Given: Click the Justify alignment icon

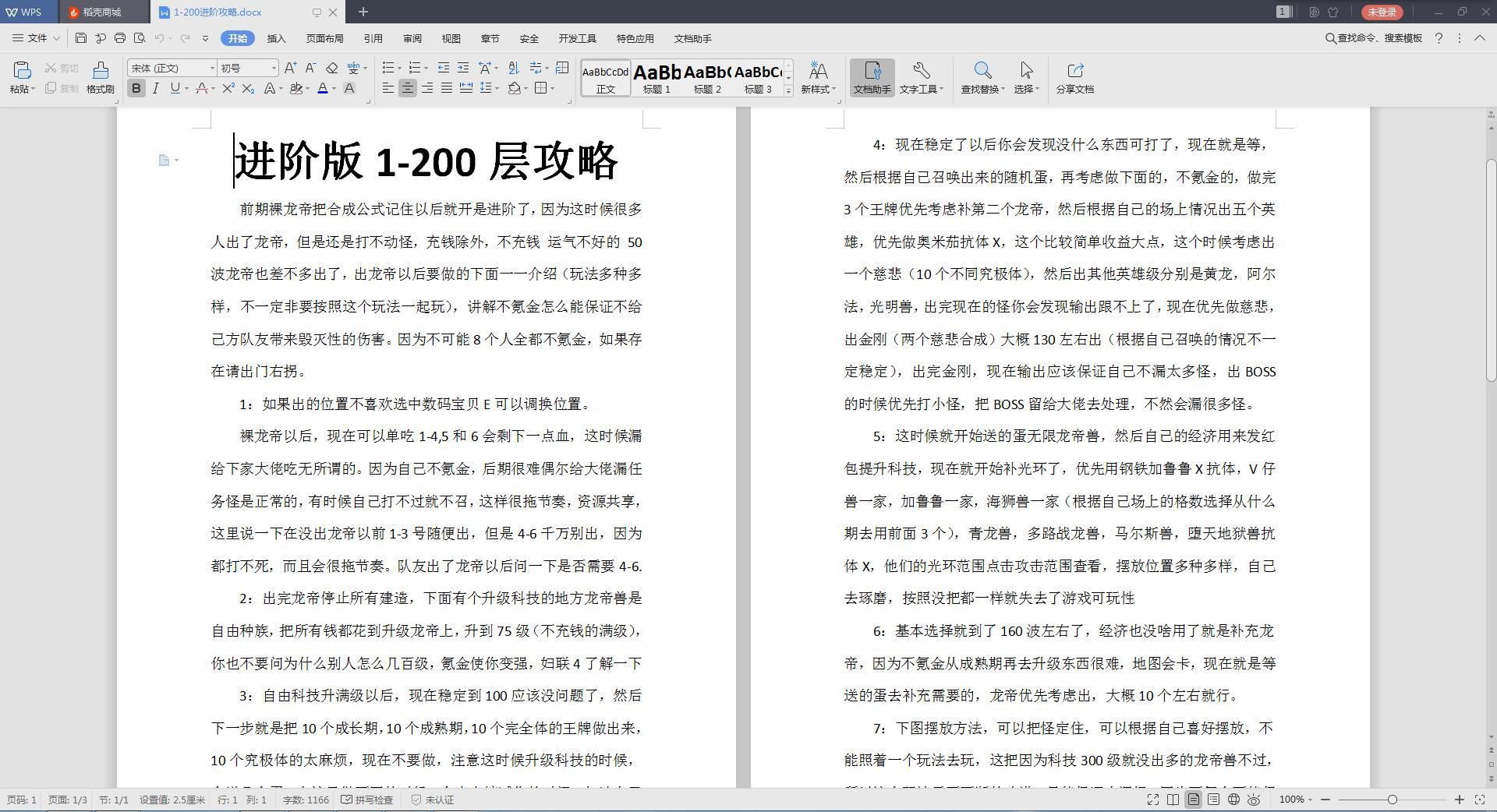Looking at the screenshot, I should pos(447,88).
